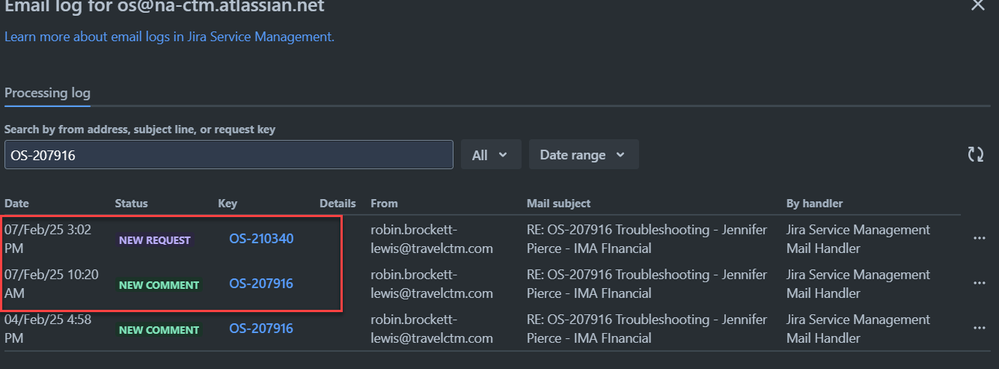The image size is (999, 369).
Task: Open OS-207916 key in the 04/Feb/25 row
Action: pyautogui.click(x=261, y=328)
